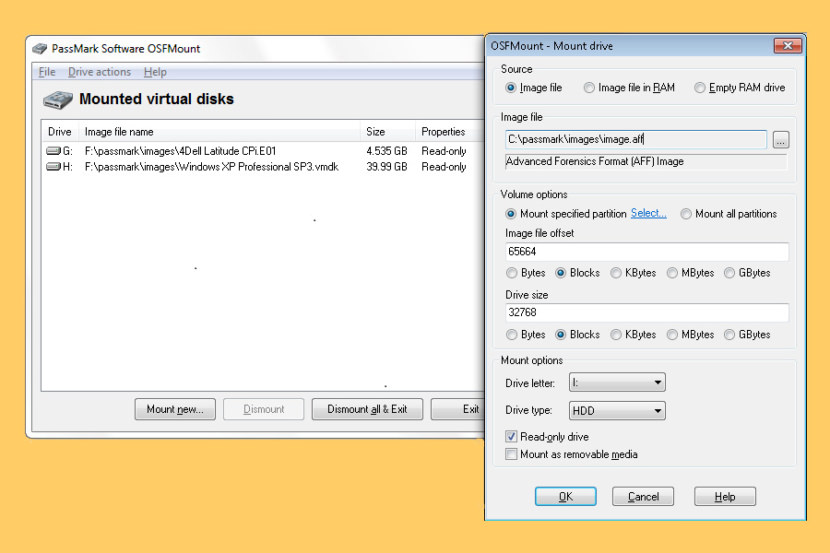This screenshot has height=553, width=830.
Task: Click the Mount new... button
Action: pyautogui.click(x=175, y=409)
